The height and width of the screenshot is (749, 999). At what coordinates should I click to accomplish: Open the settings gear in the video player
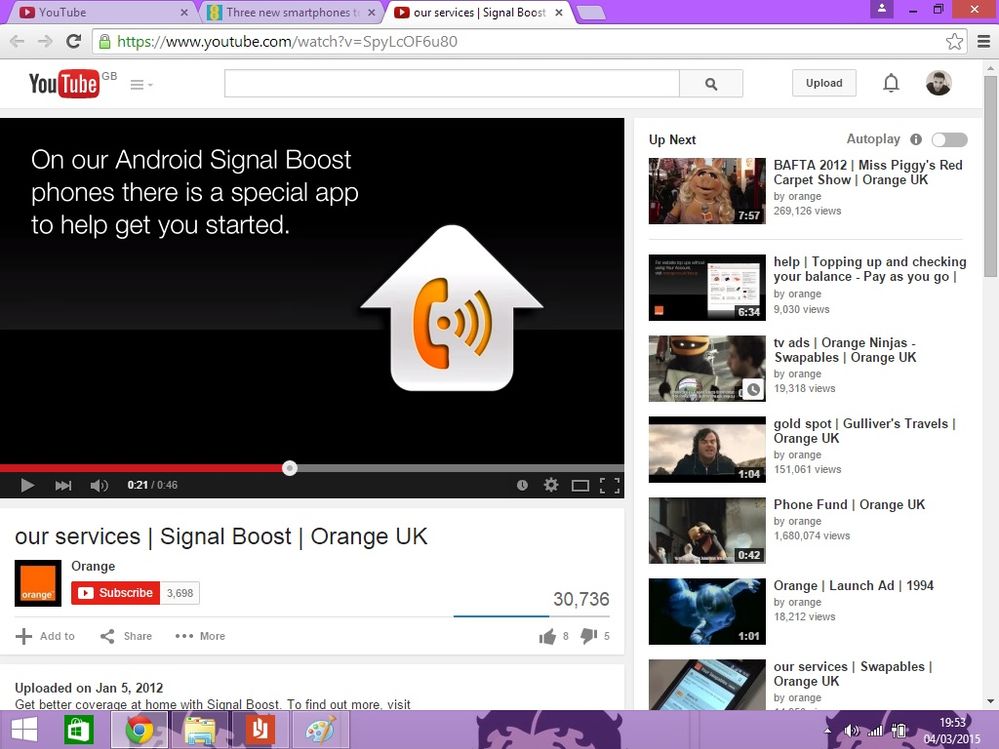tap(551, 485)
